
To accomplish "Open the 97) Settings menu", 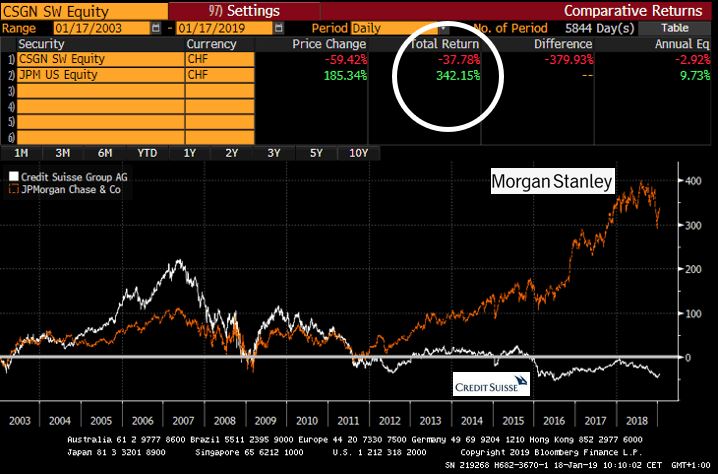I will (x=244, y=11).
